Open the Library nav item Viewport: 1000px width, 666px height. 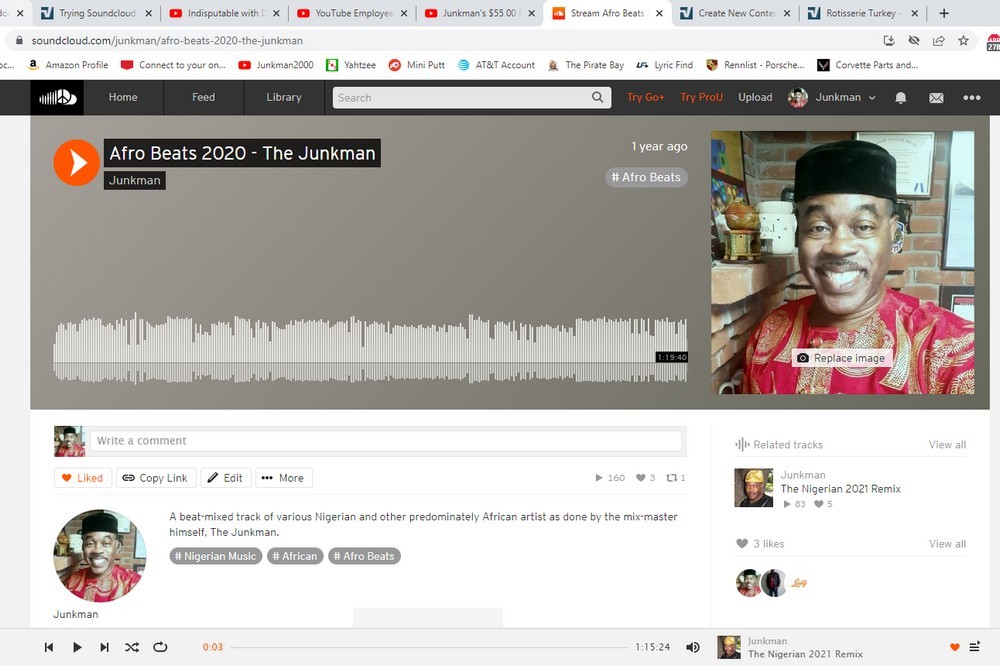(x=284, y=98)
